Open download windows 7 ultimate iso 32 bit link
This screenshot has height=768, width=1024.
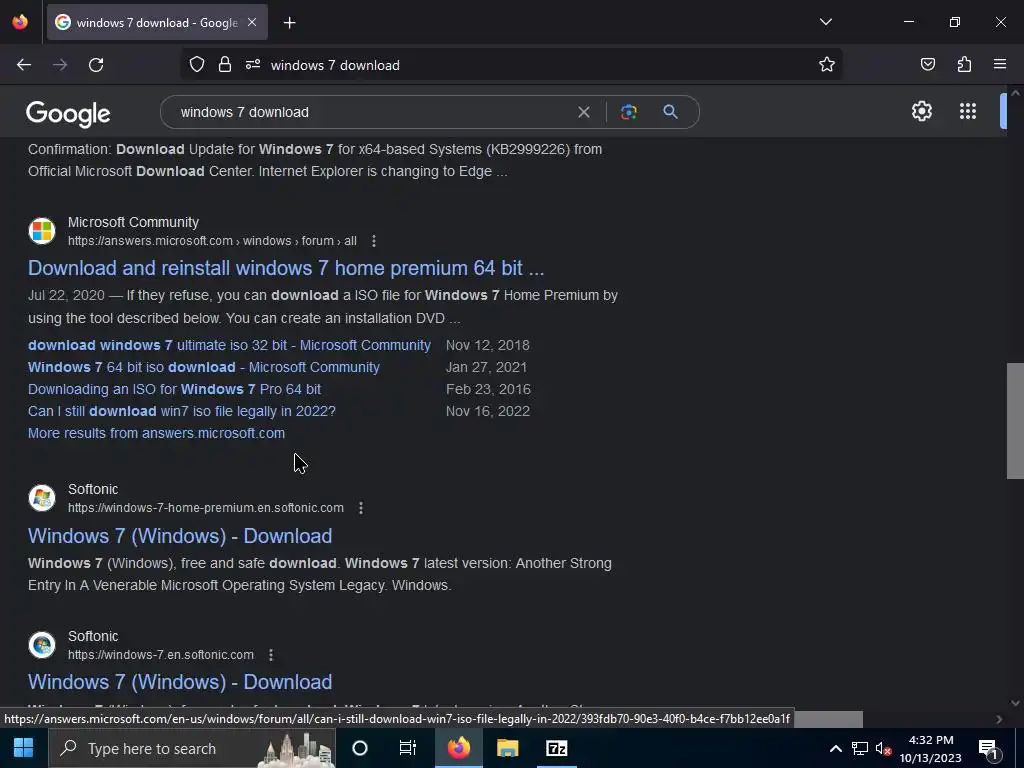click(x=229, y=345)
